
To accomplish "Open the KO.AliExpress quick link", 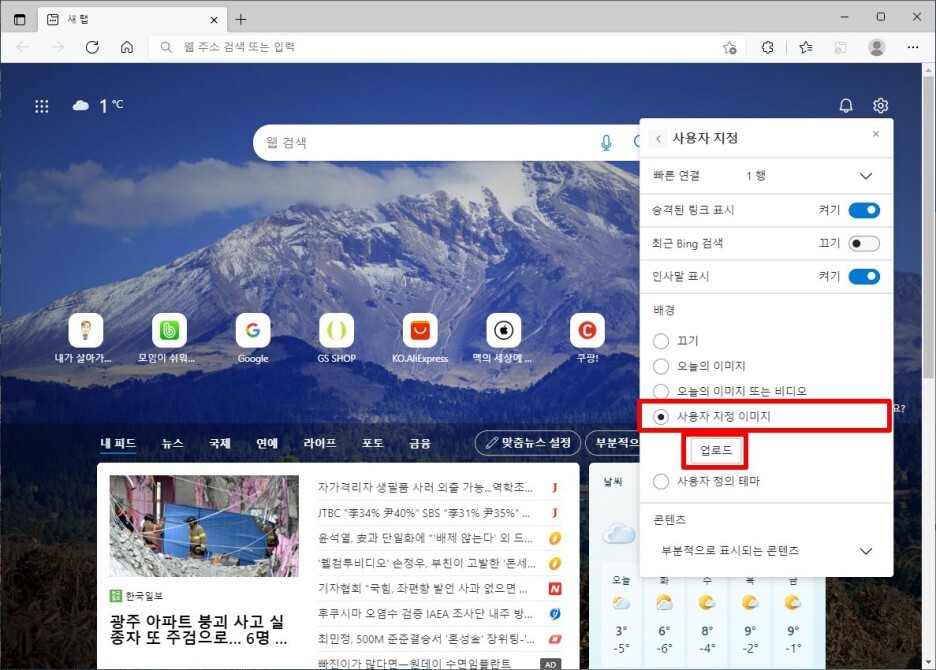I will (x=420, y=338).
